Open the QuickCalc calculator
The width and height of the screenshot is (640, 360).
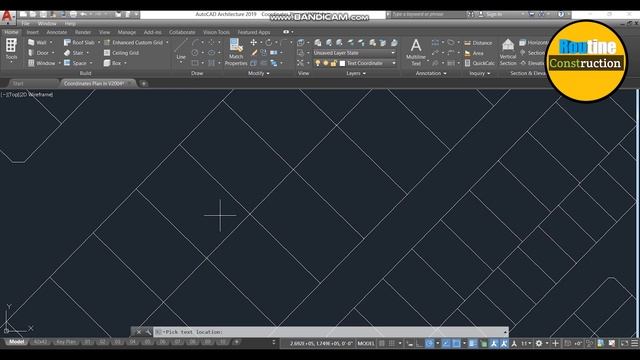[479, 63]
